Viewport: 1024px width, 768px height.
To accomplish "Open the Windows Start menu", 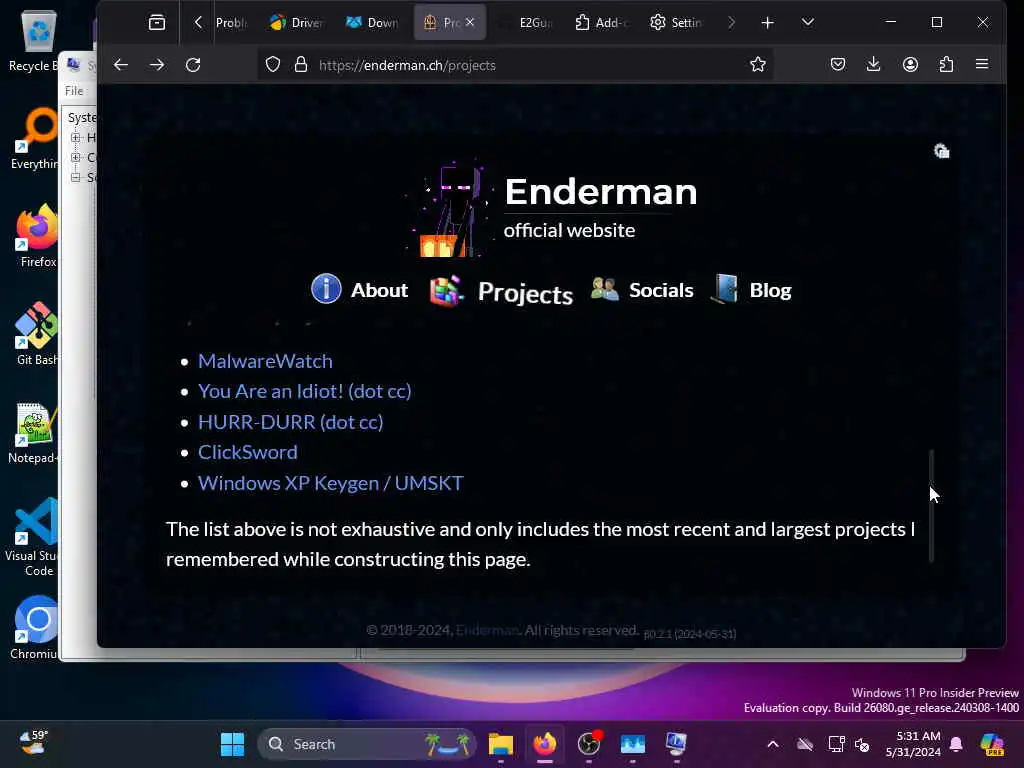I will tap(232, 744).
